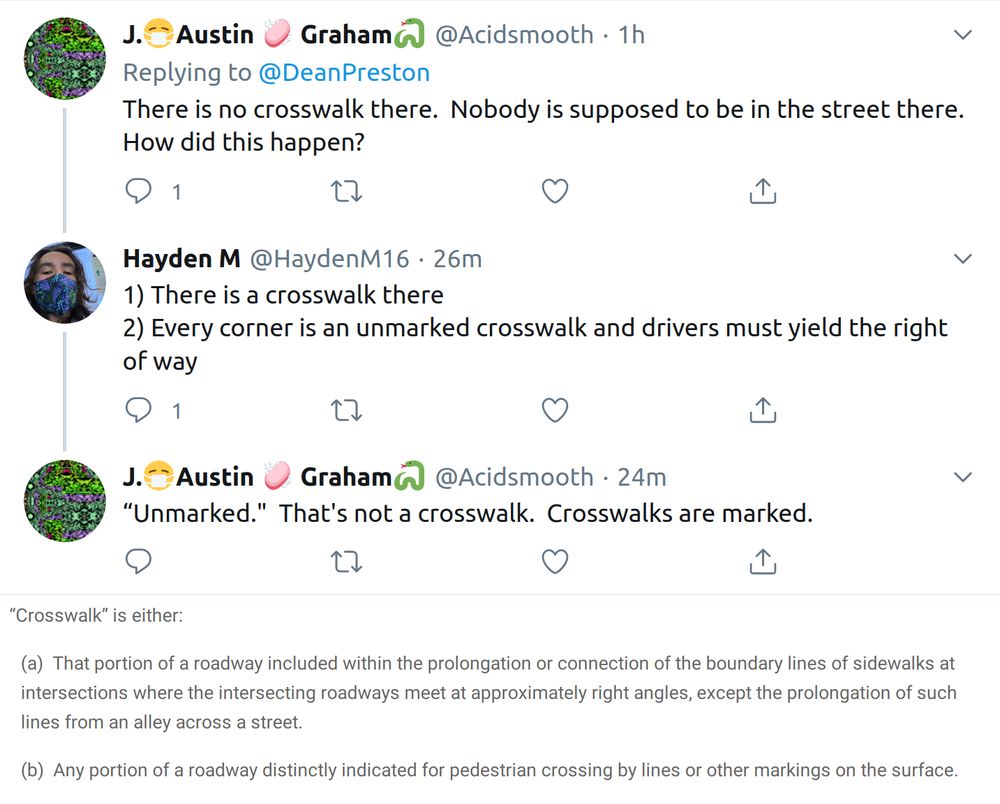Image resolution: width=1000 pixels, height=804 pixels.
Task: Reply to the tweet saying crosswalks are marked
Action: click(x=139, y=561)
